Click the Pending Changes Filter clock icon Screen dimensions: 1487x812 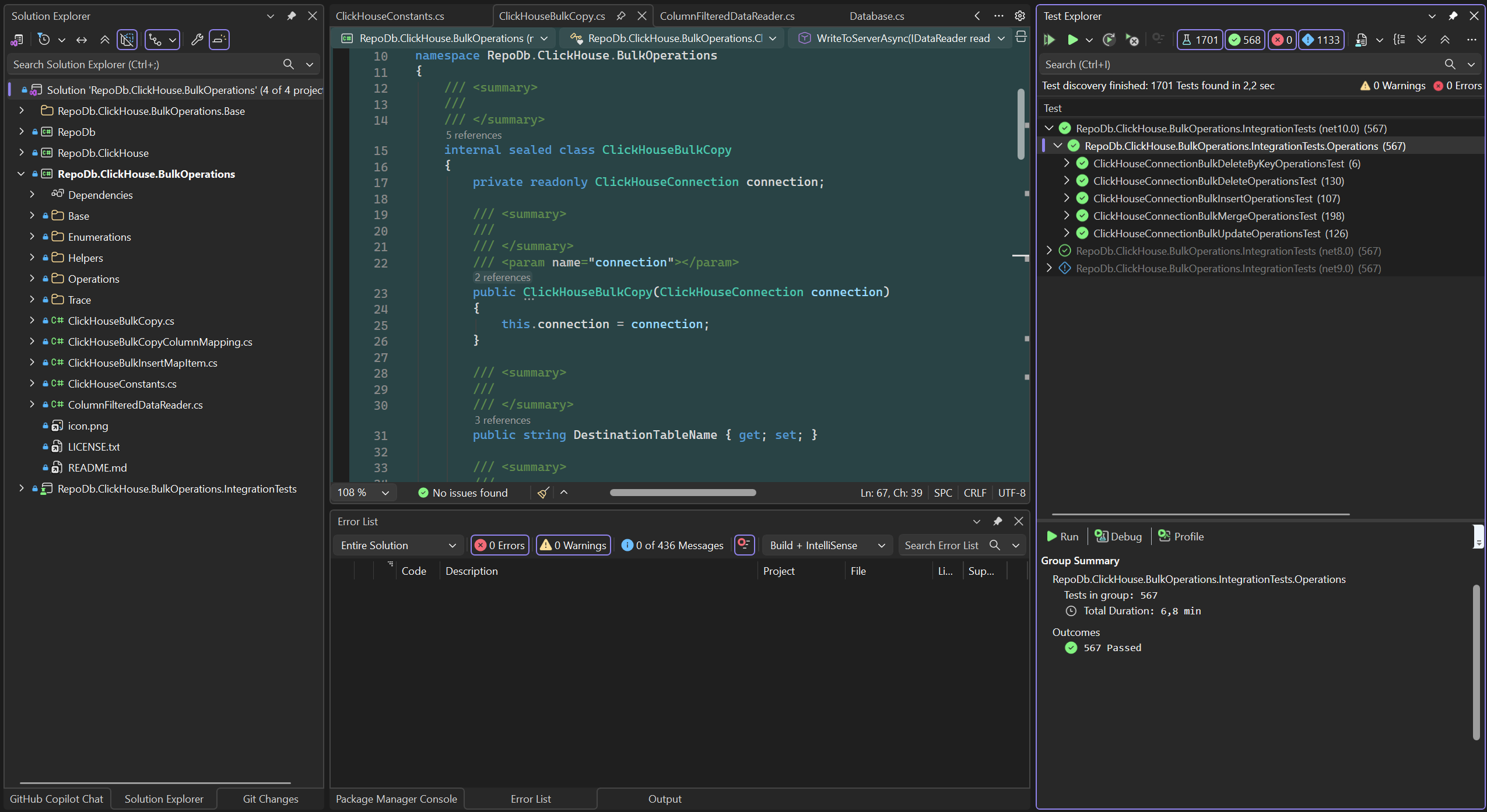point(44,40)
